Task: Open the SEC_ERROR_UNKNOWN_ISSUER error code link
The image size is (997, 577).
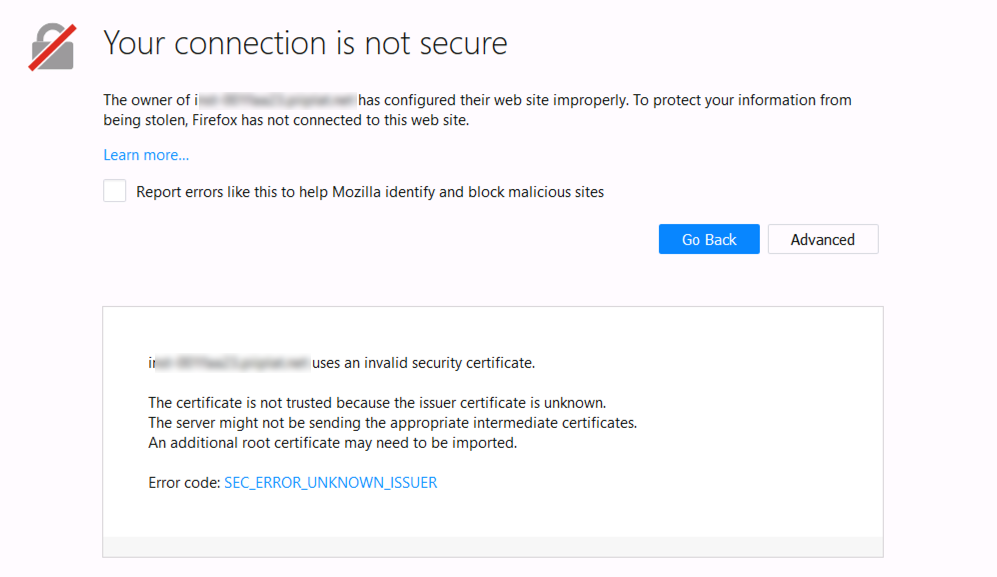Action: [x=331, y=483]
